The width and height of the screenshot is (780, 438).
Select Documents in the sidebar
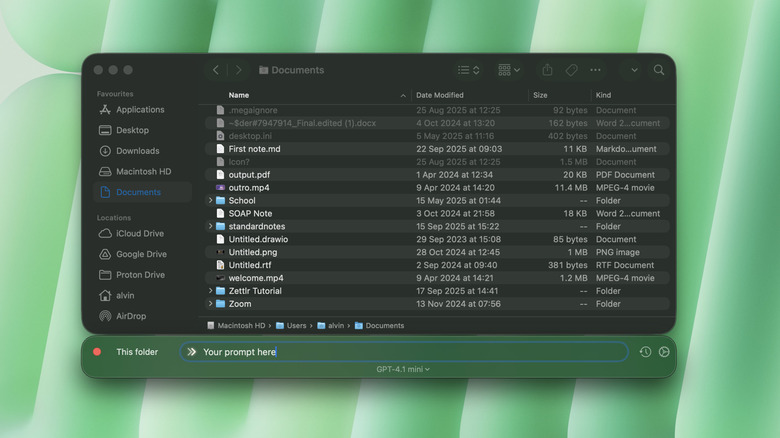142,192
